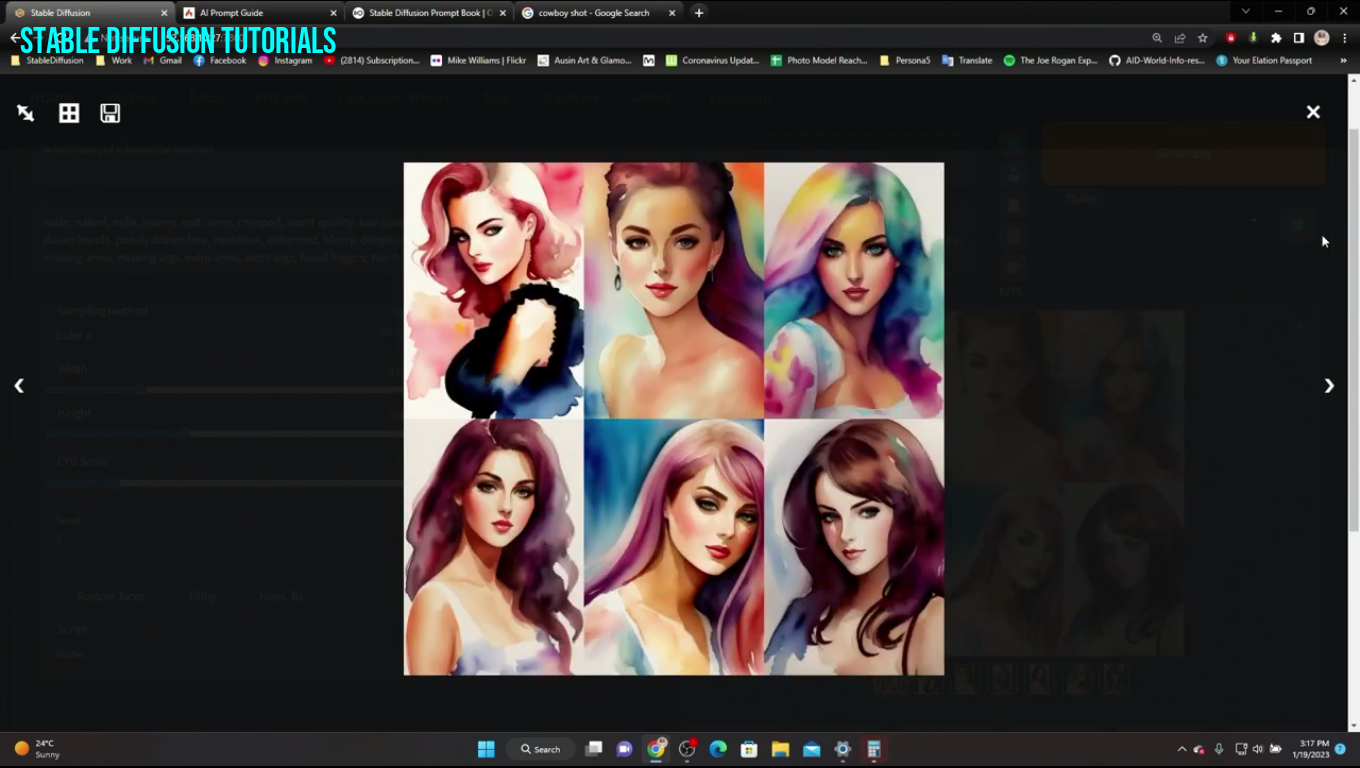
Task: Switch to the AI Prompt Guide tab
Action: coord(259,13)
